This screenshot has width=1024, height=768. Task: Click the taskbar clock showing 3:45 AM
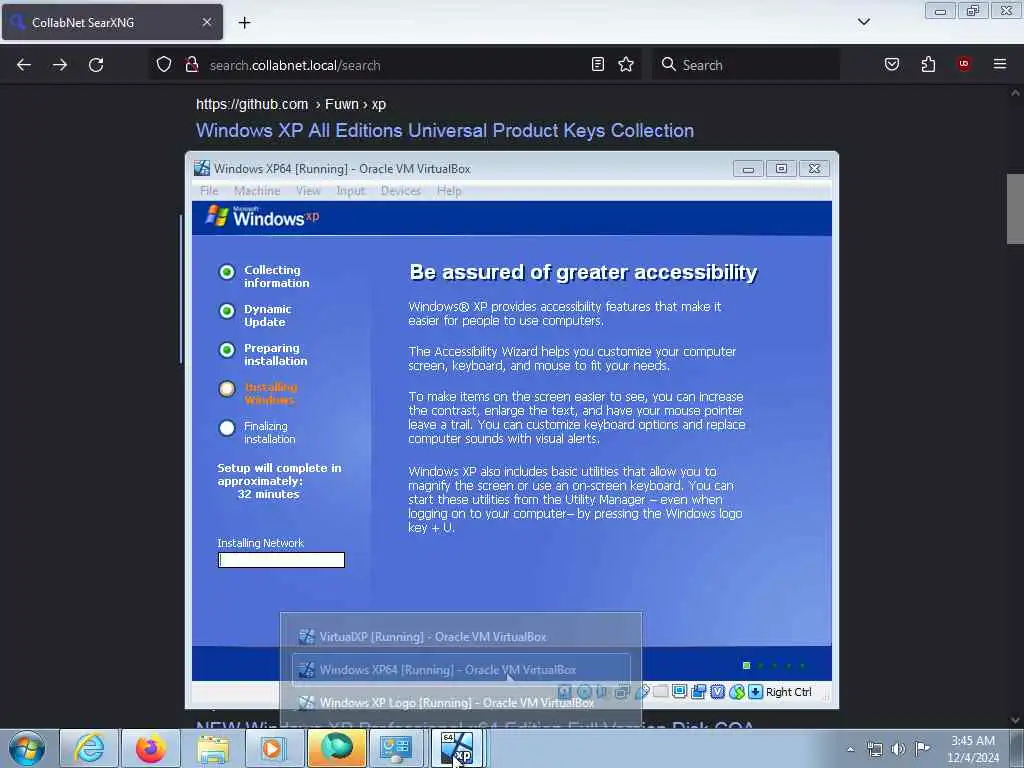pyautogui.click(x=973, y=748)
